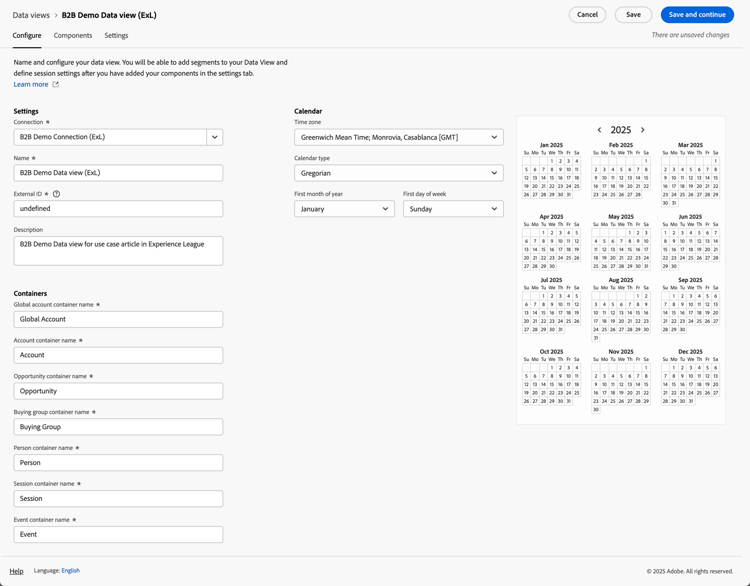Click the Jun 2025 month heading
Image resolution: width=750 pixels, height=586 pixels.
[x=690, y=217]
